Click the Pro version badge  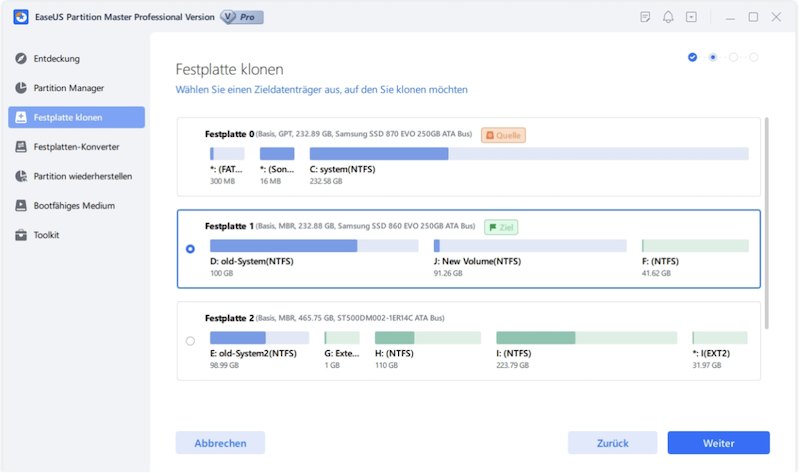(x=242, y=17)
